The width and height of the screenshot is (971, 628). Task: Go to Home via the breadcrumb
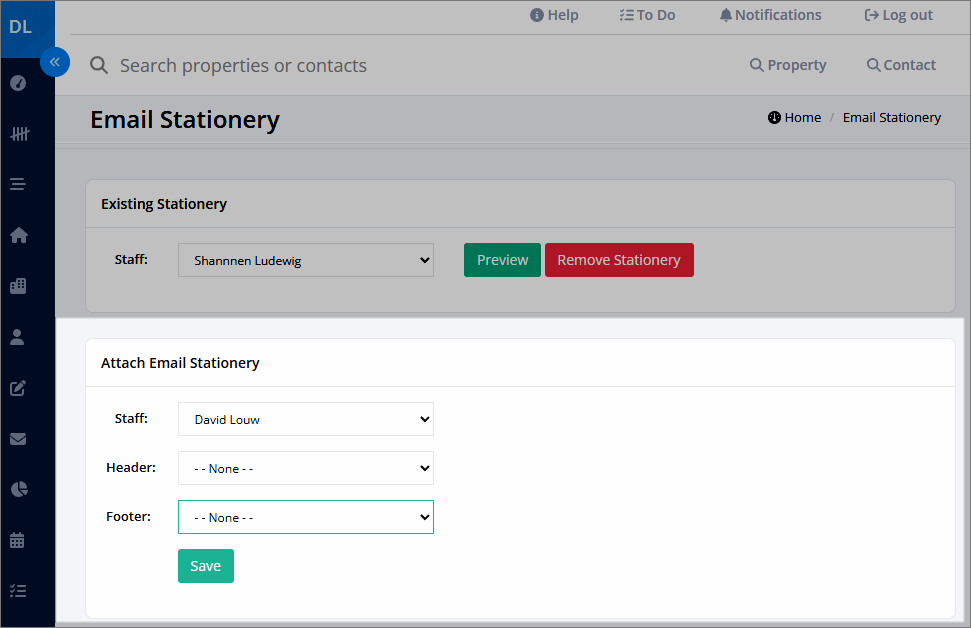coord(795,118)
